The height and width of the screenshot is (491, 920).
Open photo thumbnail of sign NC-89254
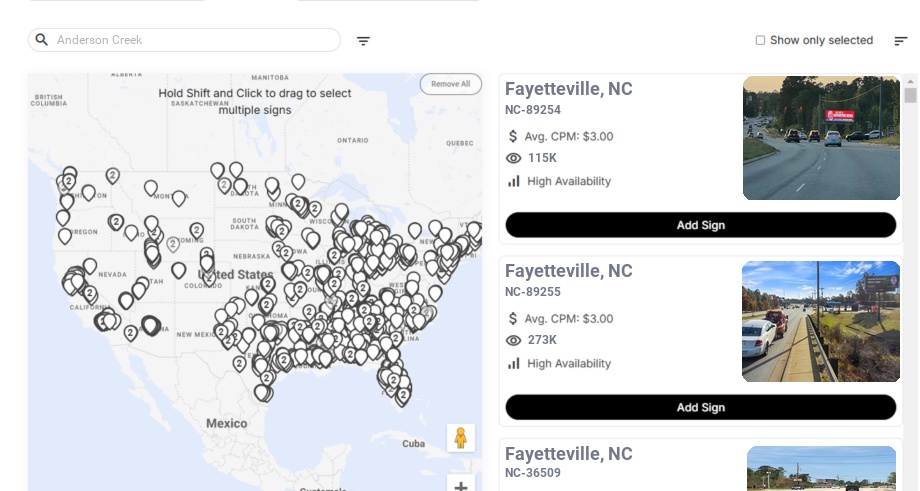(821, 138)
